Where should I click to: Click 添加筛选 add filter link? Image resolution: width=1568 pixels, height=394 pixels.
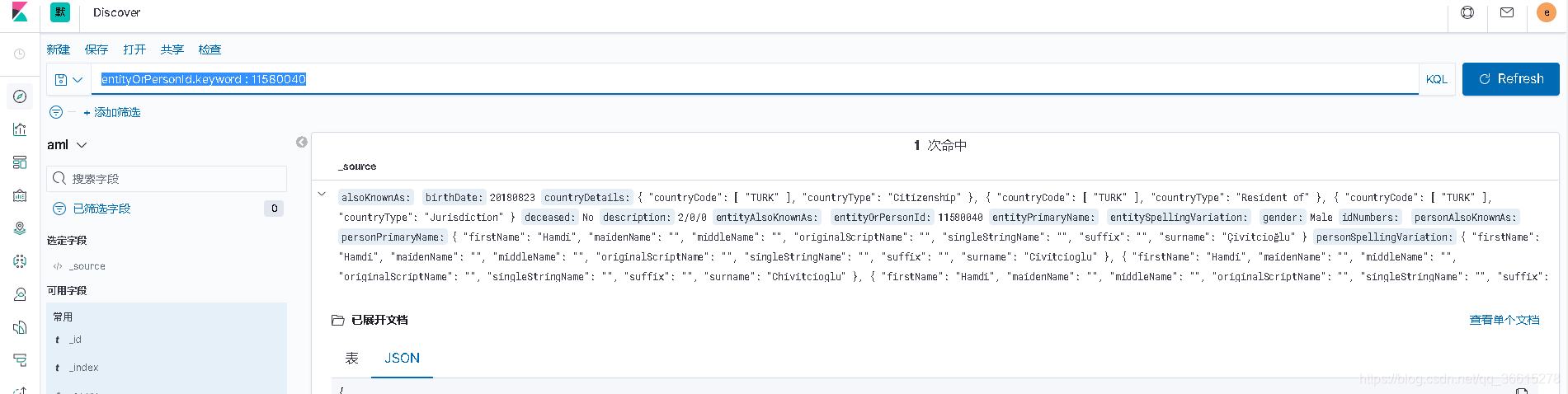(112, 112)
